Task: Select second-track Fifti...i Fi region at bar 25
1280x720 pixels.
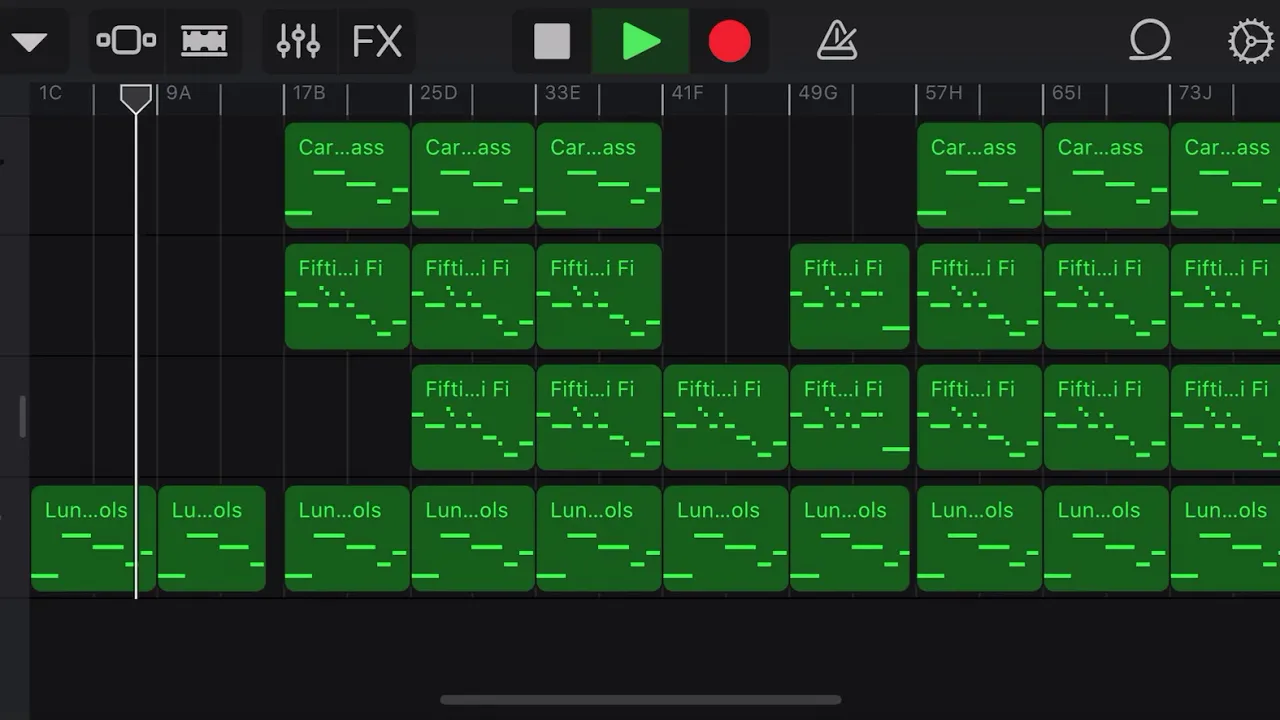Action: click(x=474, y=297)
